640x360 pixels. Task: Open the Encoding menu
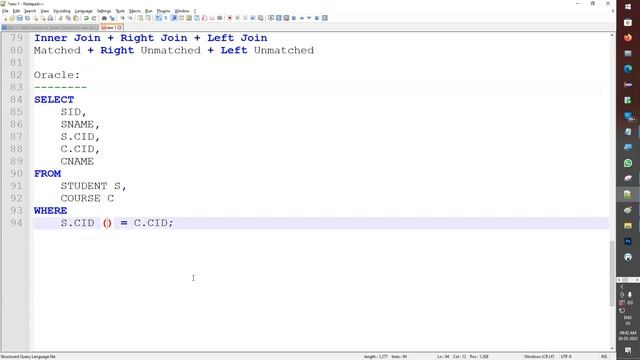(x=62, y=11)
